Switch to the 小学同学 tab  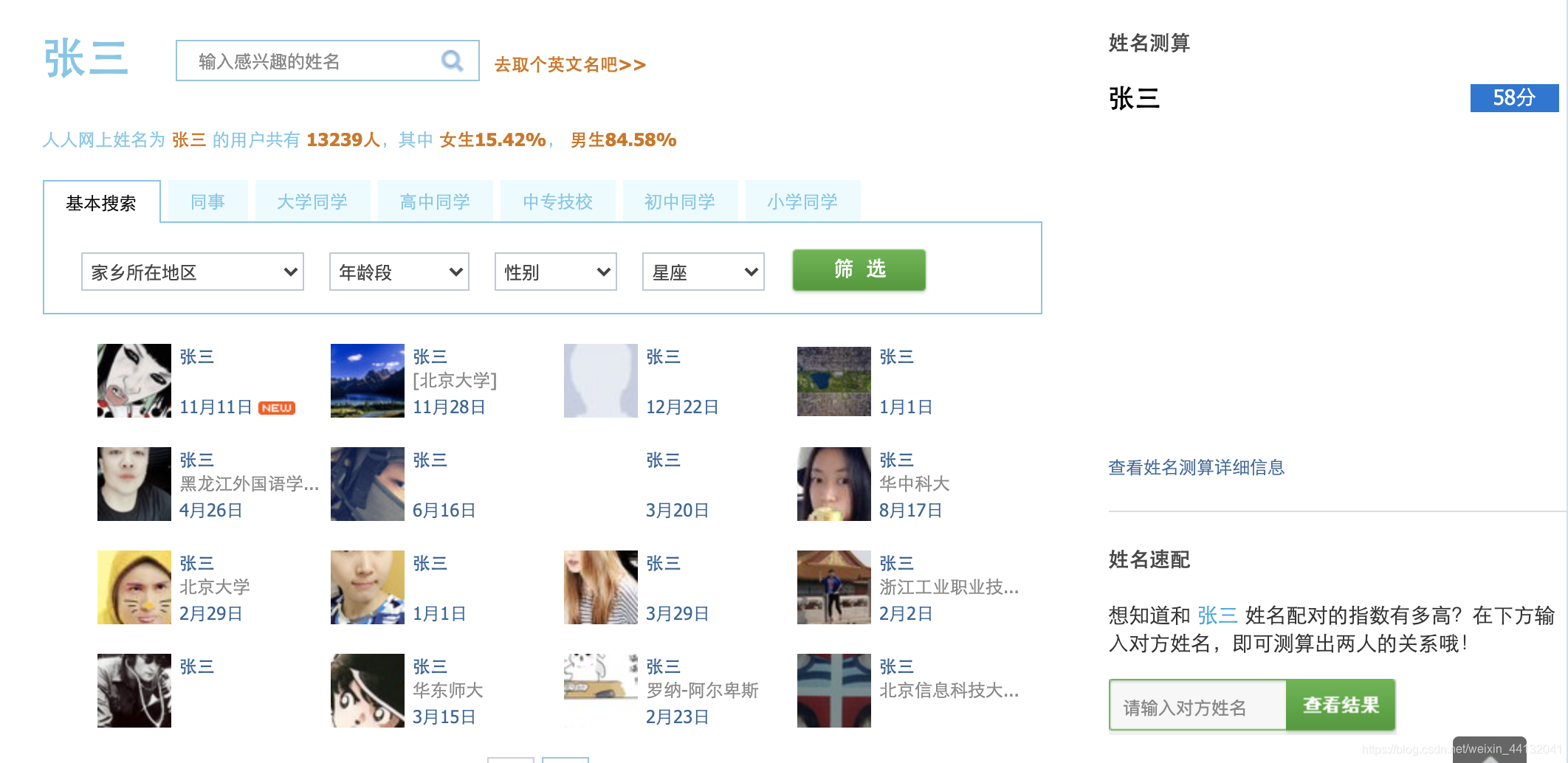tap(802, 201)
